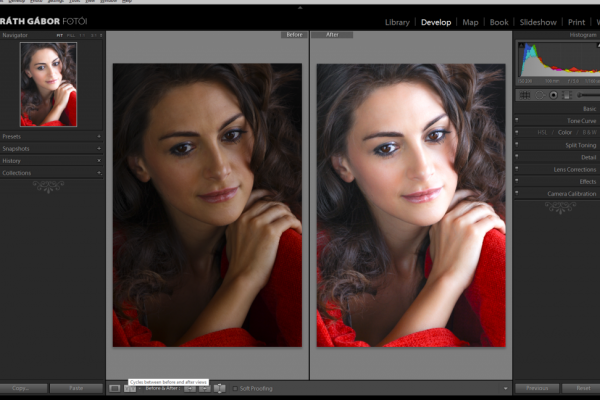Collapse the Navigator panel
This screenshot has width=600, height=400.
click(x=15, y=35)
